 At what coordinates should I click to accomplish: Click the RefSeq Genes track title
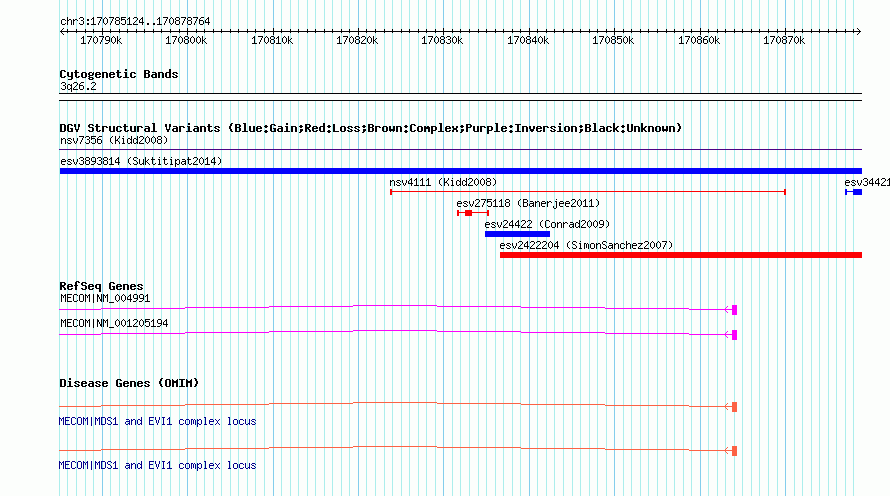101,286
